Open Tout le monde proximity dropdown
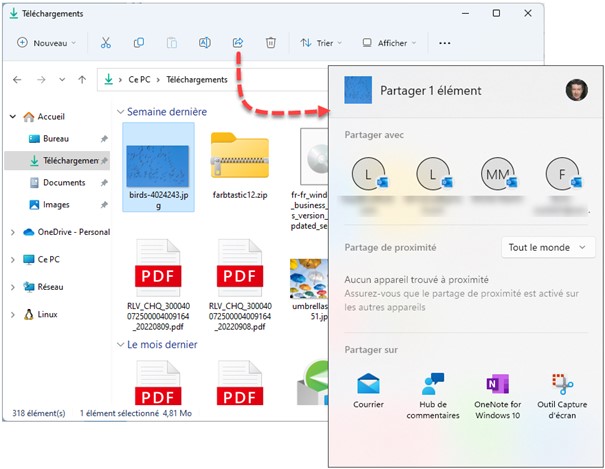 tap(548, 247)
